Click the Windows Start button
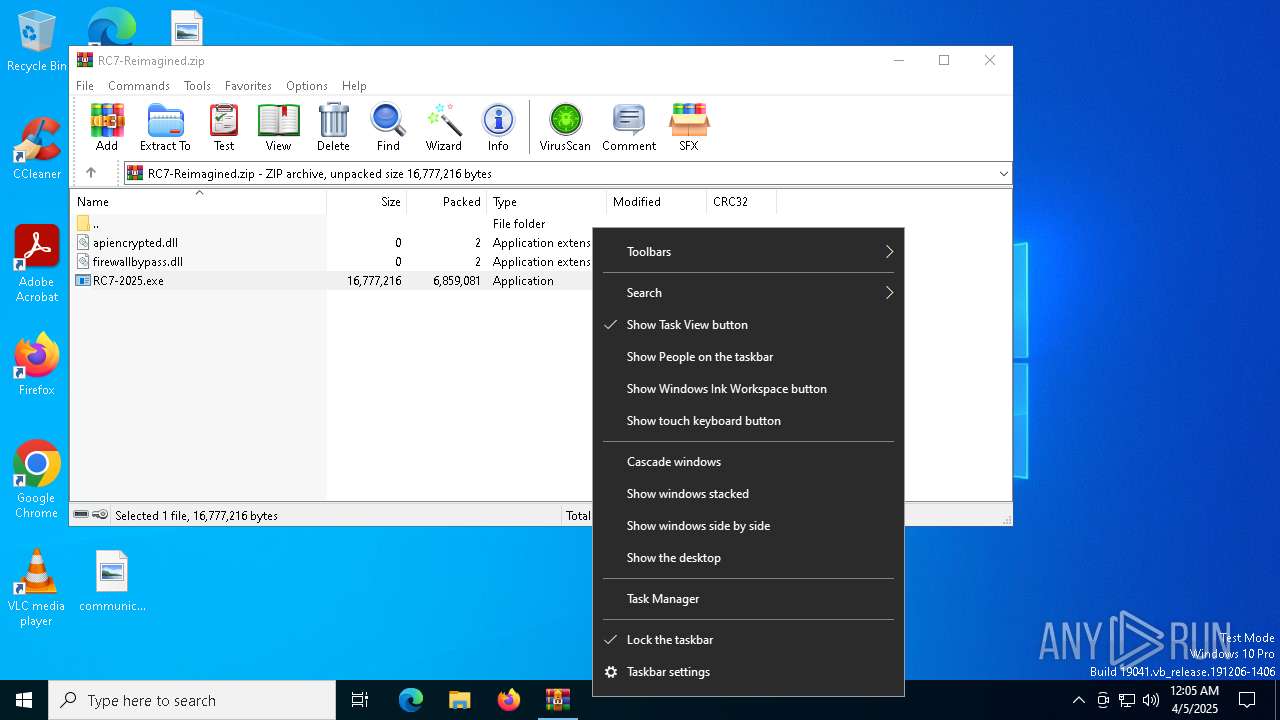 click(x=24, y=700)
